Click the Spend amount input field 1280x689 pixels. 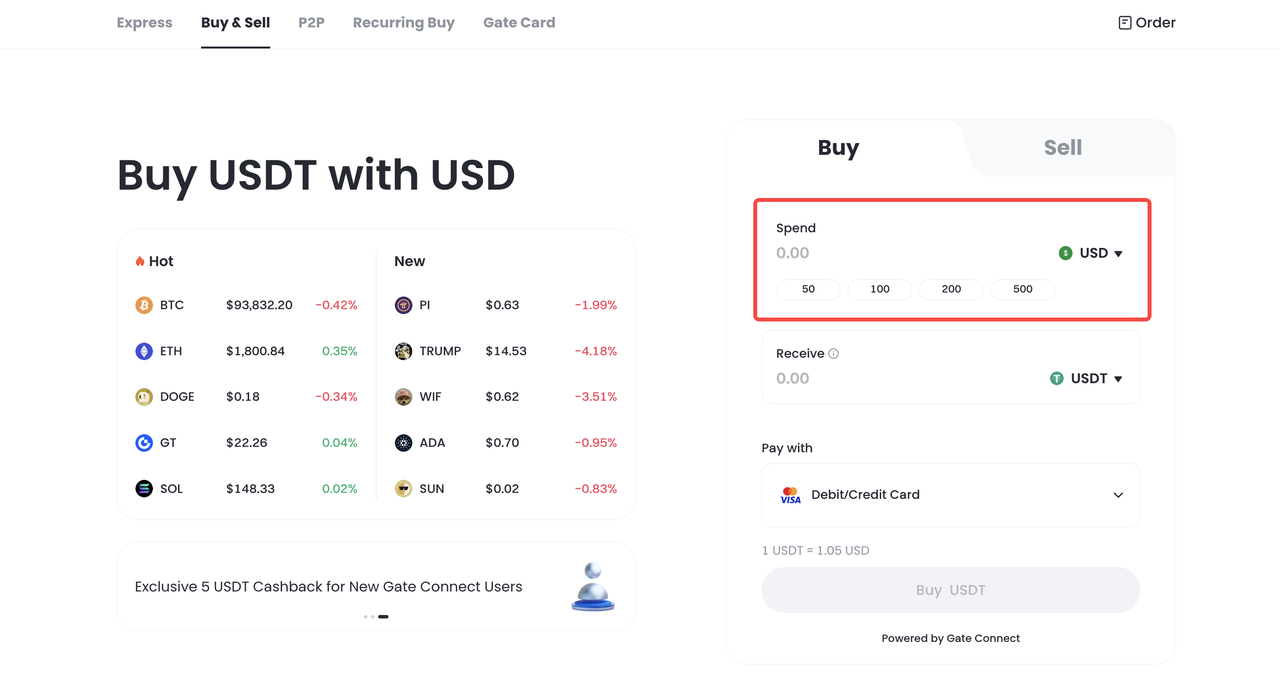click(900, 254)
